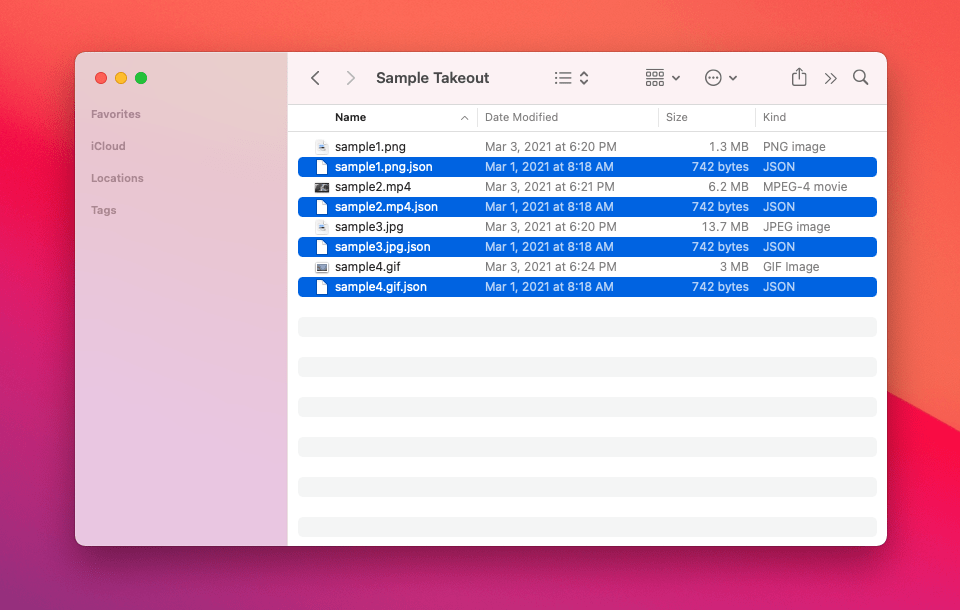Screen dimensions: 960x610
Task: Click the Sample Takeout window title
Action: [432, 78]
